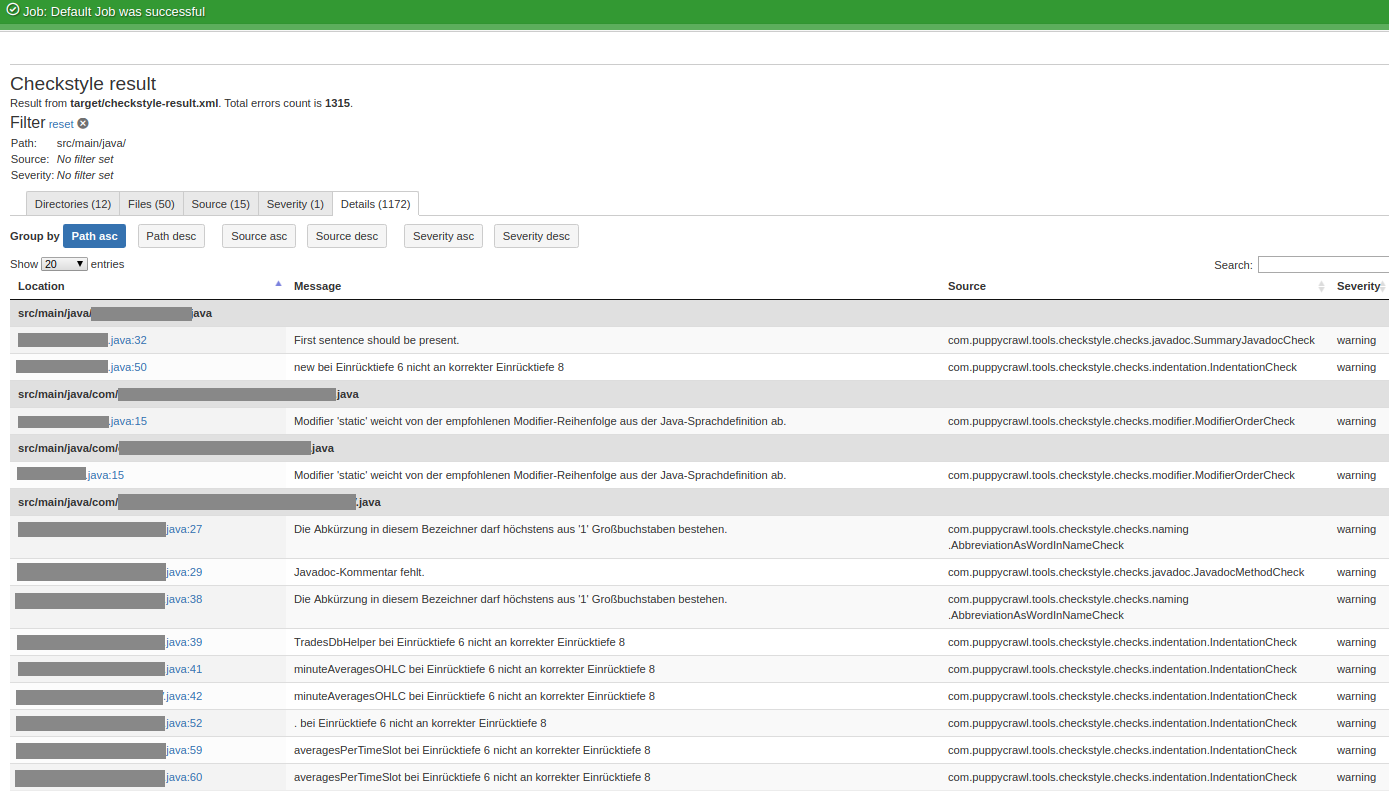1389x791 pixels.
Task: Group results by Path asc
Action: click(94, 237)
